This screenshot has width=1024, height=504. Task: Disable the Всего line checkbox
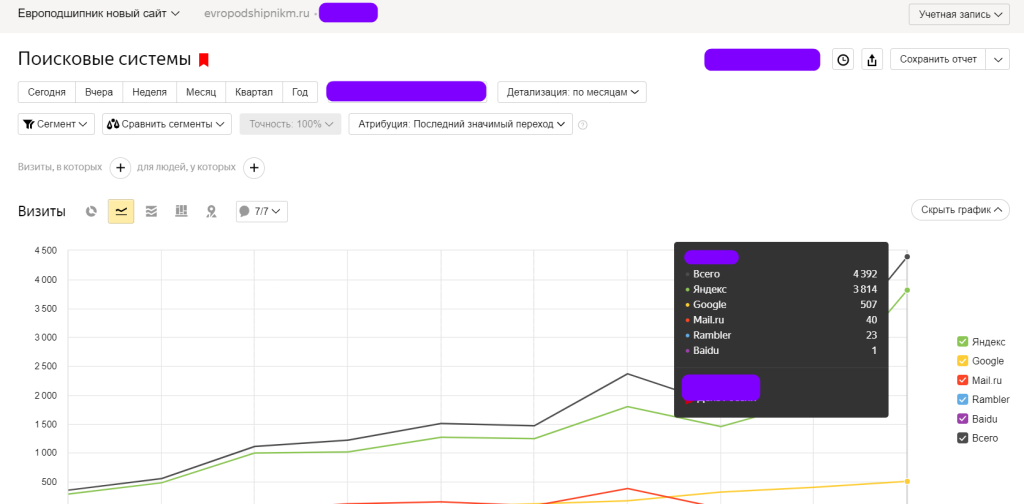tap(963, 438)
